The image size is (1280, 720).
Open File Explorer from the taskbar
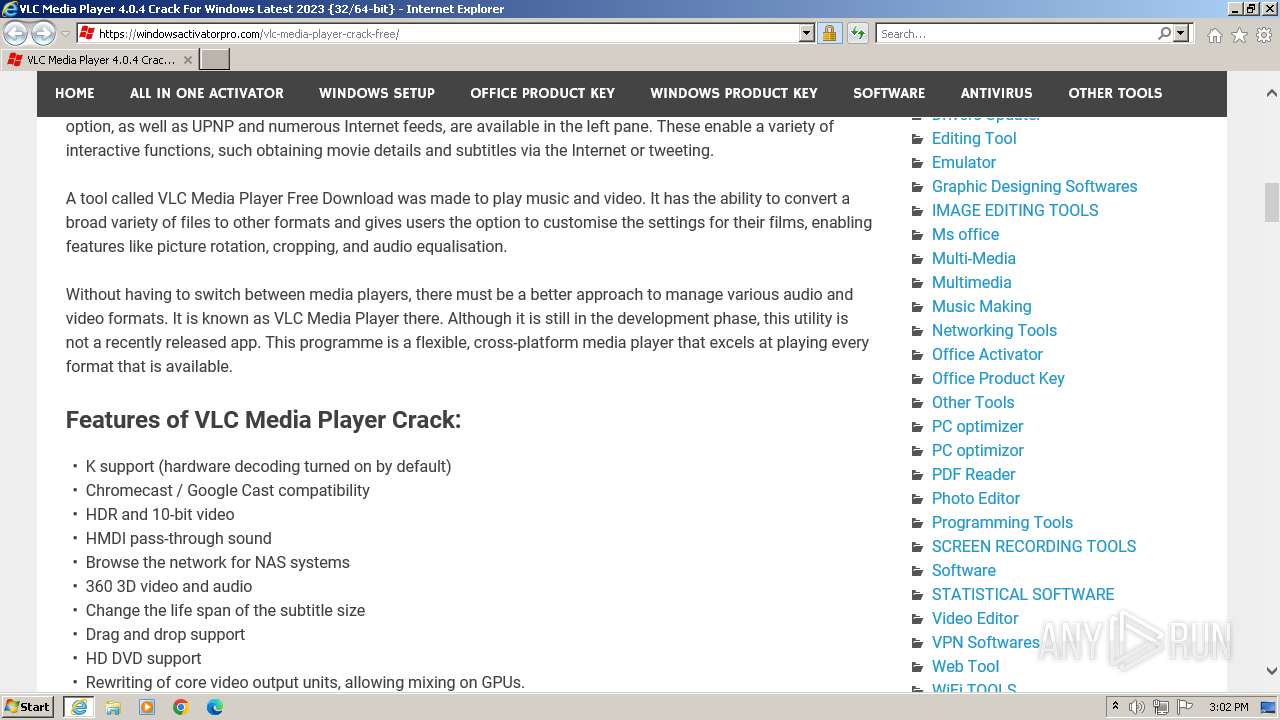113,707
